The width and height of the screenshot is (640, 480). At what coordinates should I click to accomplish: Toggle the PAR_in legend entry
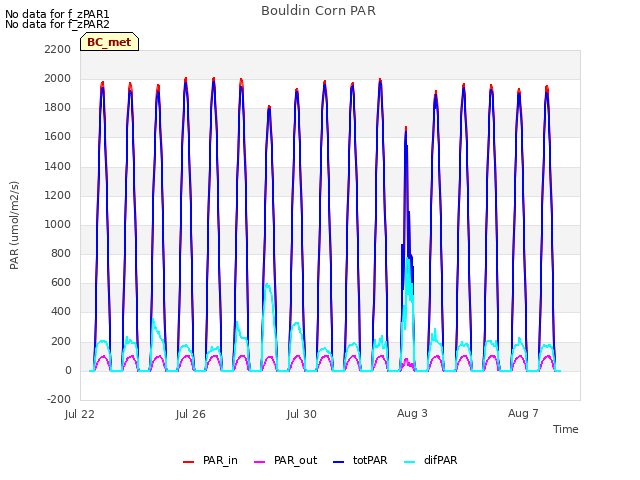[x=210, y=460]
